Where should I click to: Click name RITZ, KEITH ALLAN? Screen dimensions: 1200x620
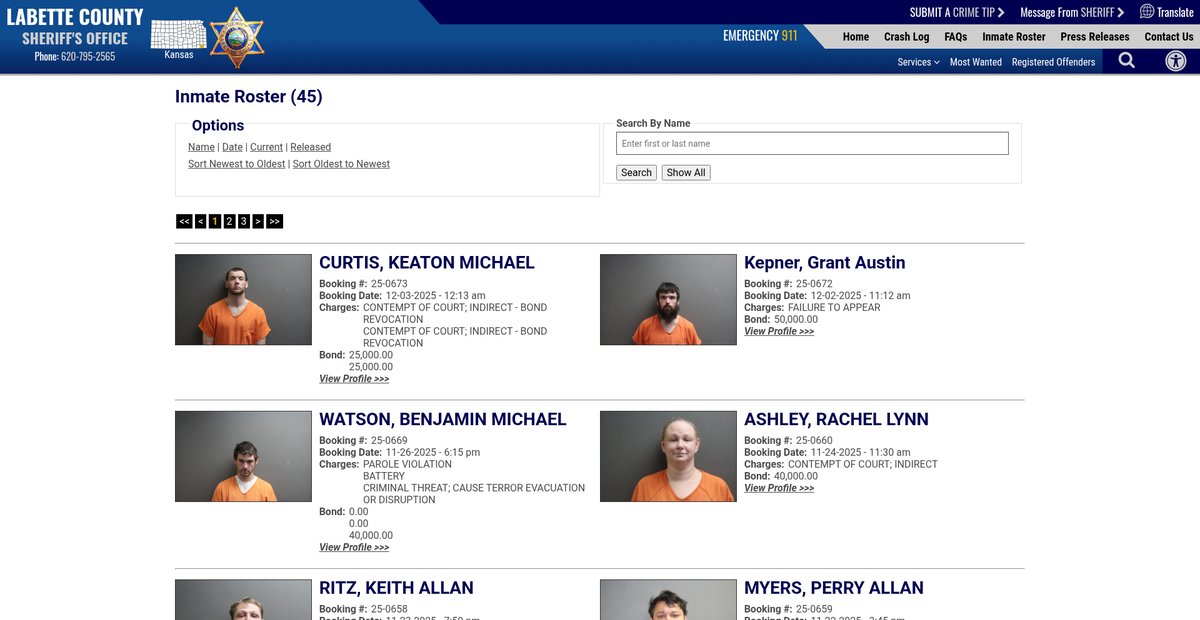point(396,588)
